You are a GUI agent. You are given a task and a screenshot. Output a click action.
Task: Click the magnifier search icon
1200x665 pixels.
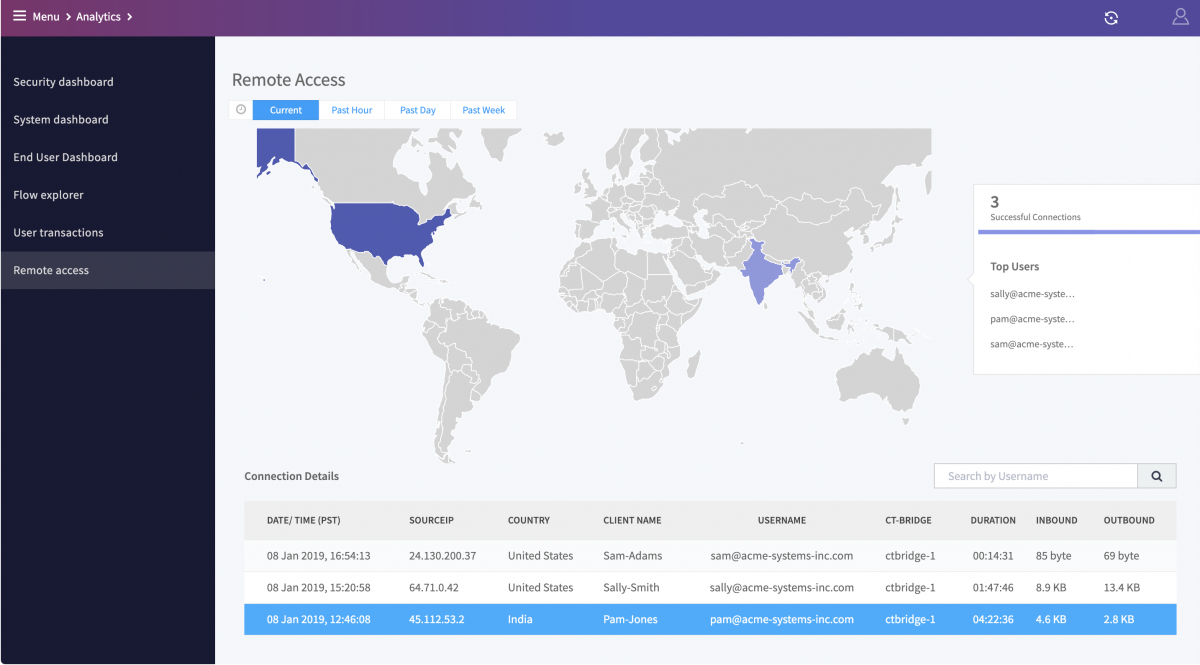pyautogui.click(x=1157, y=475)
